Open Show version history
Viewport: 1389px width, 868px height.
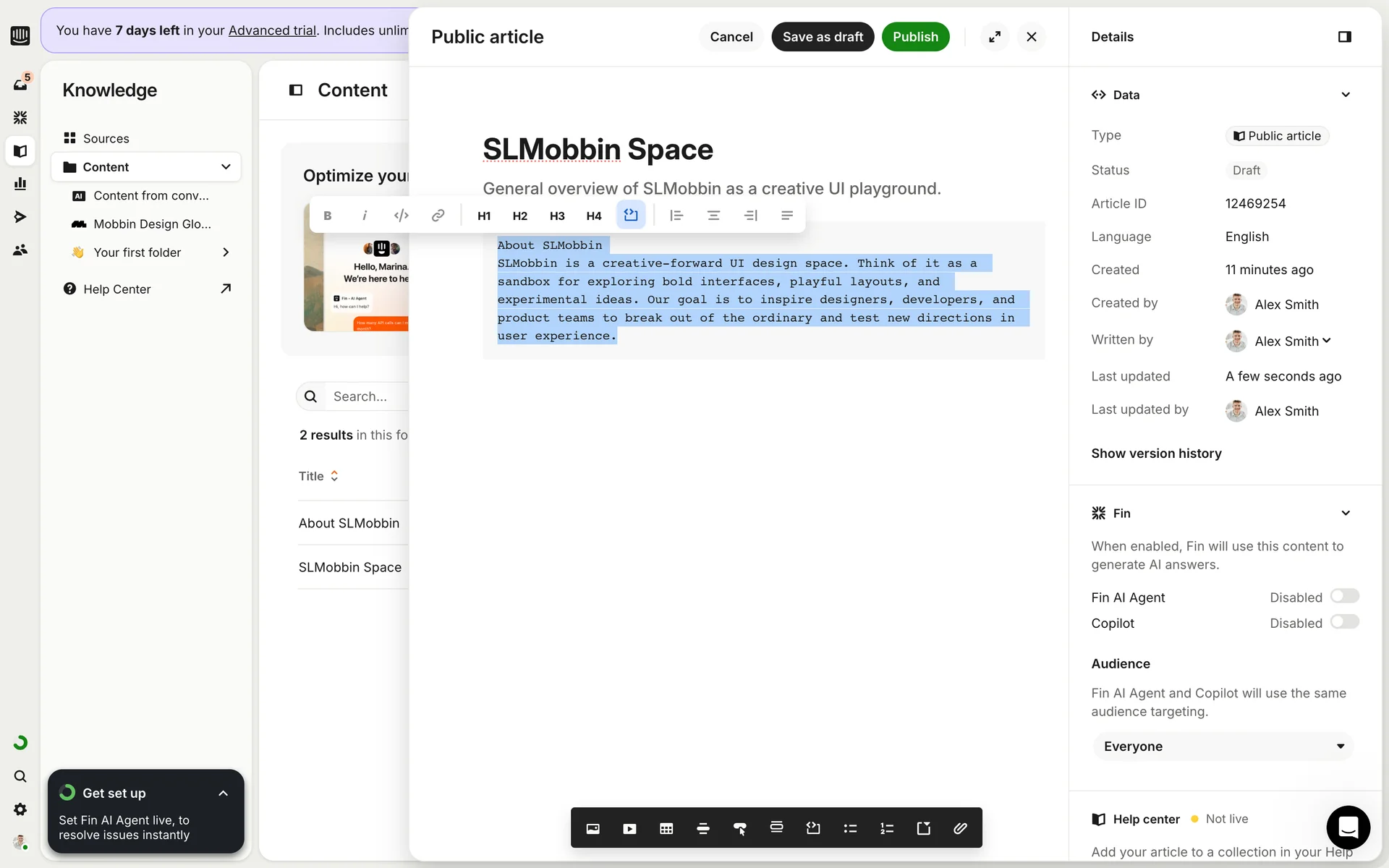tap(1156, 454)
